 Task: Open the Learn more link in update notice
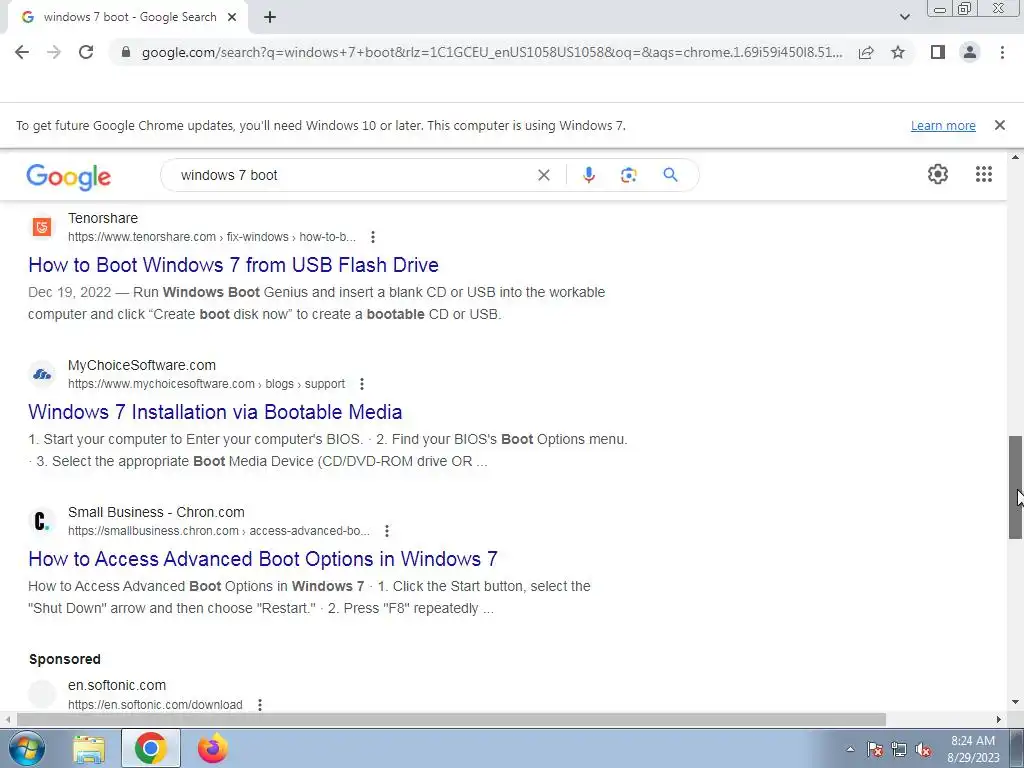click(943, 125)
